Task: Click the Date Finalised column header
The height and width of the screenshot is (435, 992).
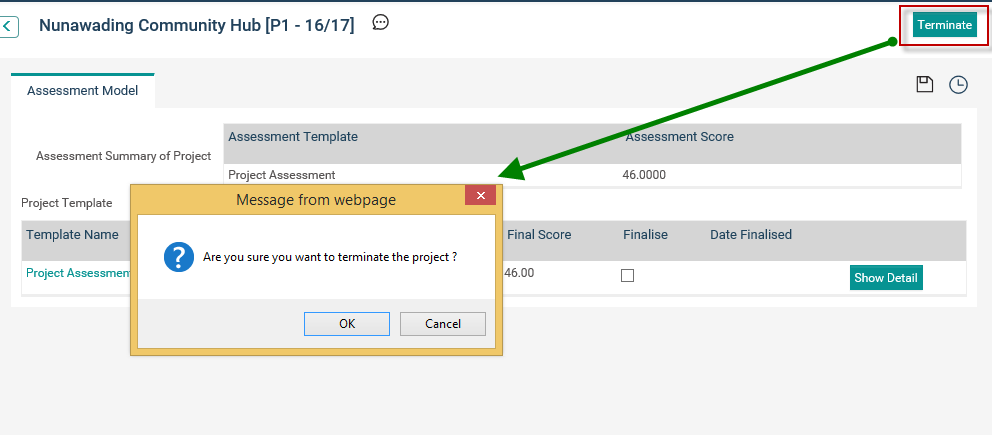Action: [x=750, y=235]
